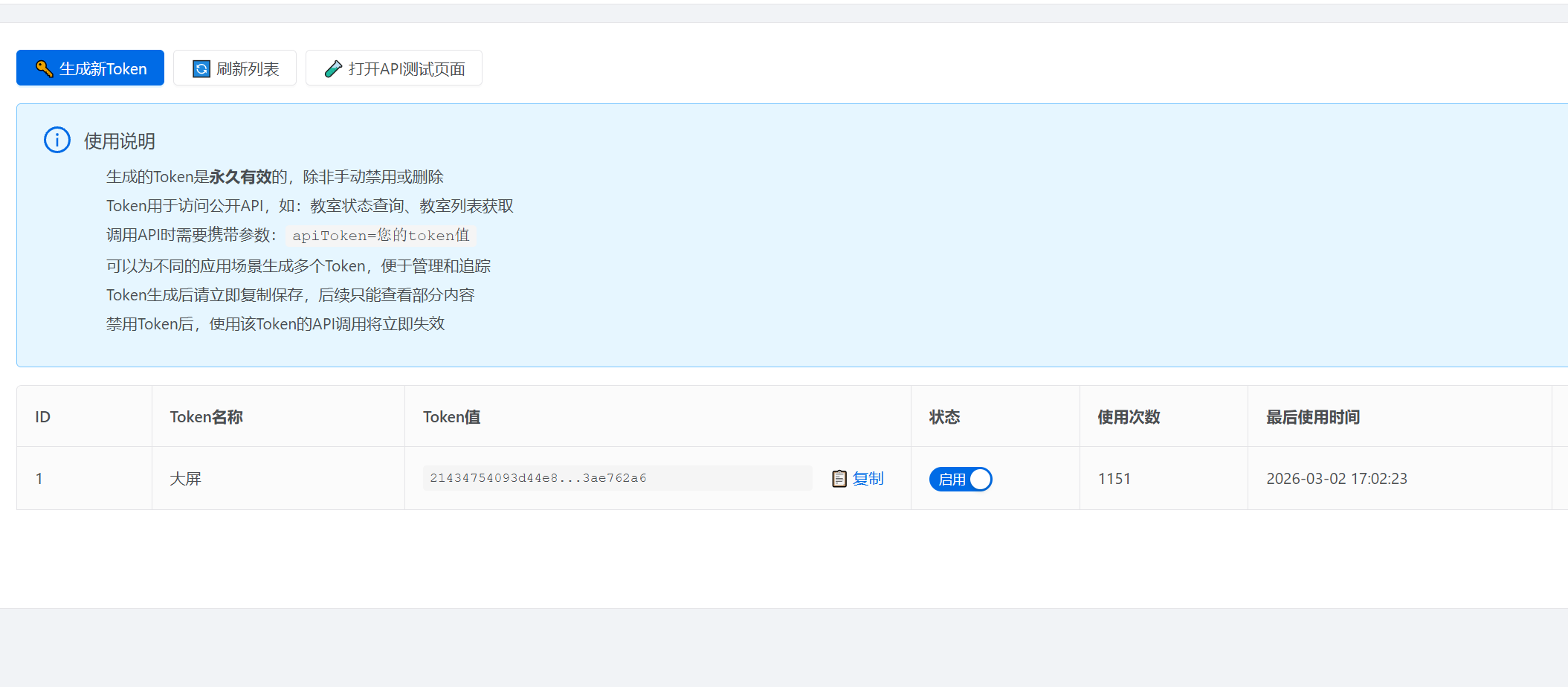Disable the 启用 switch for 大屏 token

tap(961, 480)
